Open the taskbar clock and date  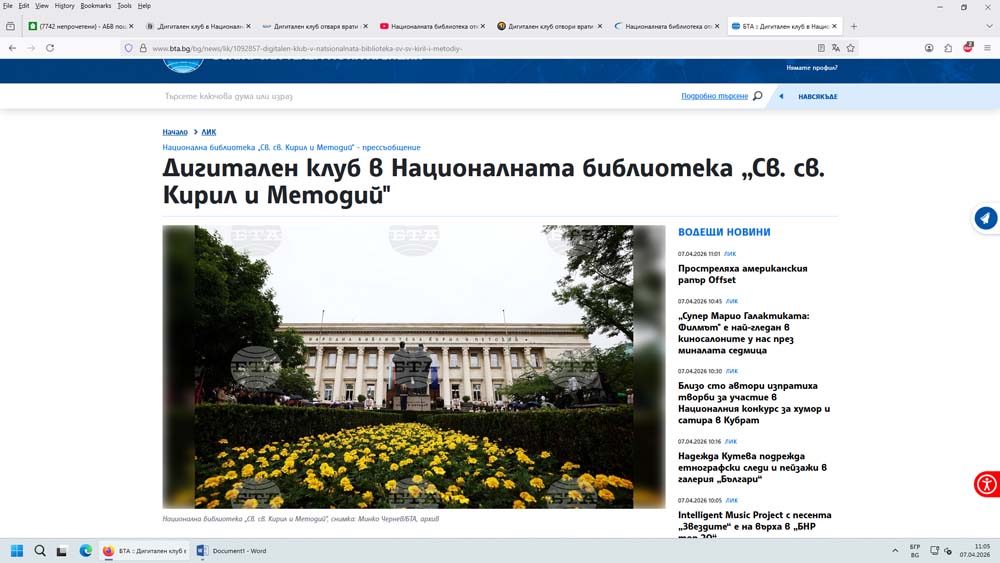pos(976,551)
